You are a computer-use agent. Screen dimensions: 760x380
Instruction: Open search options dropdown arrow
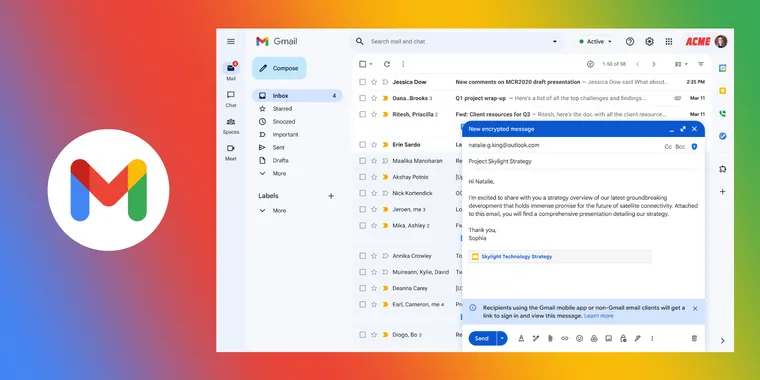554,42
